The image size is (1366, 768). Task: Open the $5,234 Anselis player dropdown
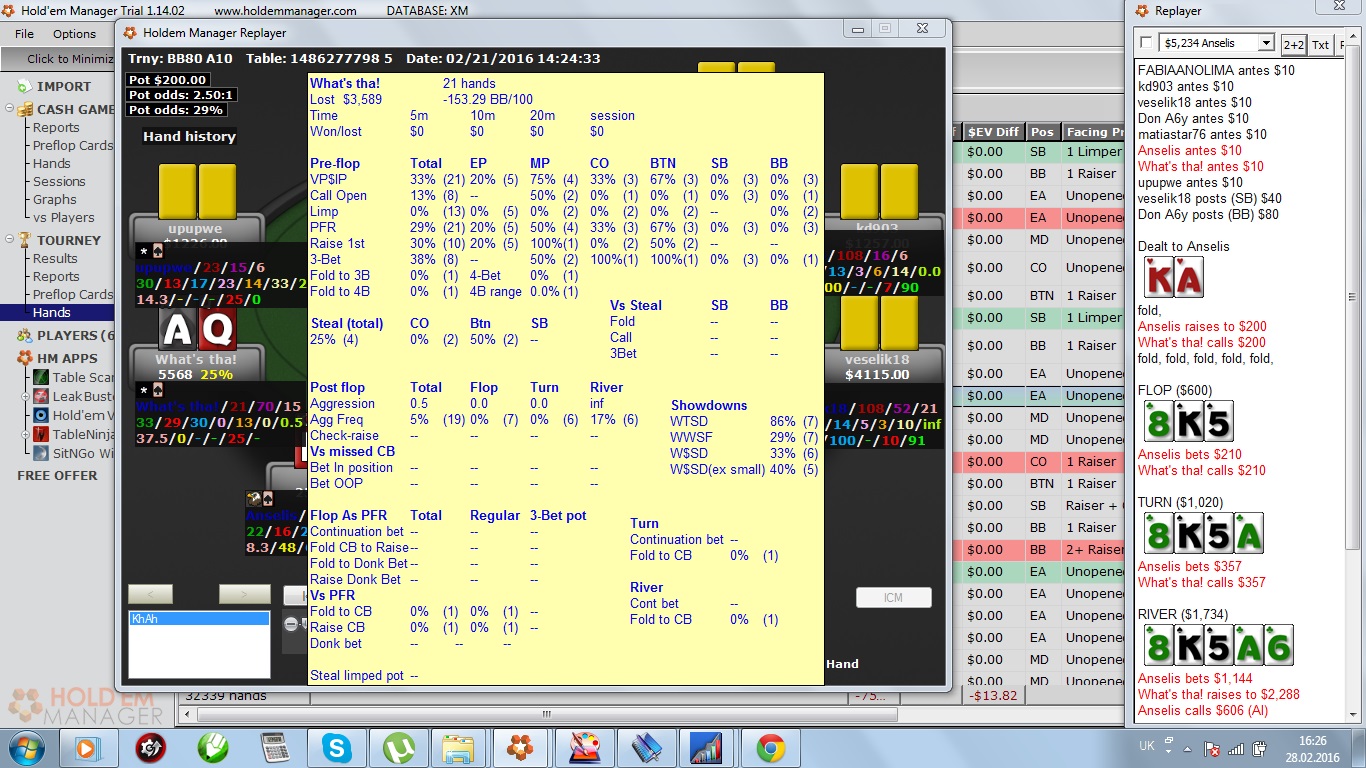pos(1217,43)
